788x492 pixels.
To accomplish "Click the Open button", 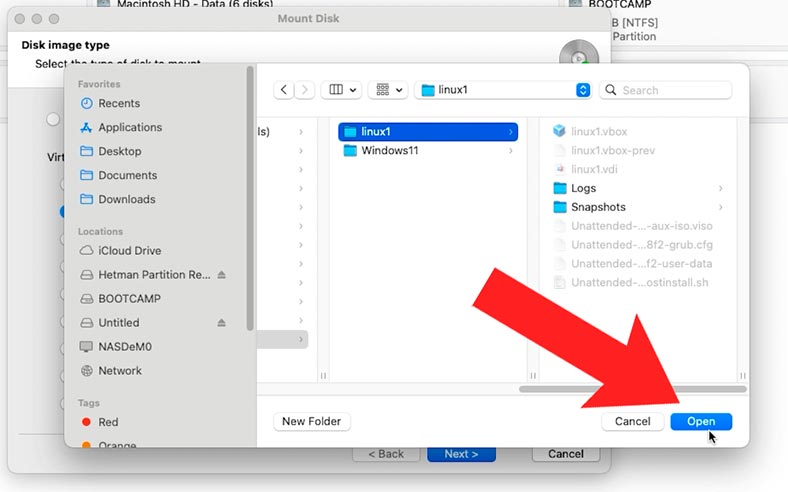I will (x=701, y=421).
